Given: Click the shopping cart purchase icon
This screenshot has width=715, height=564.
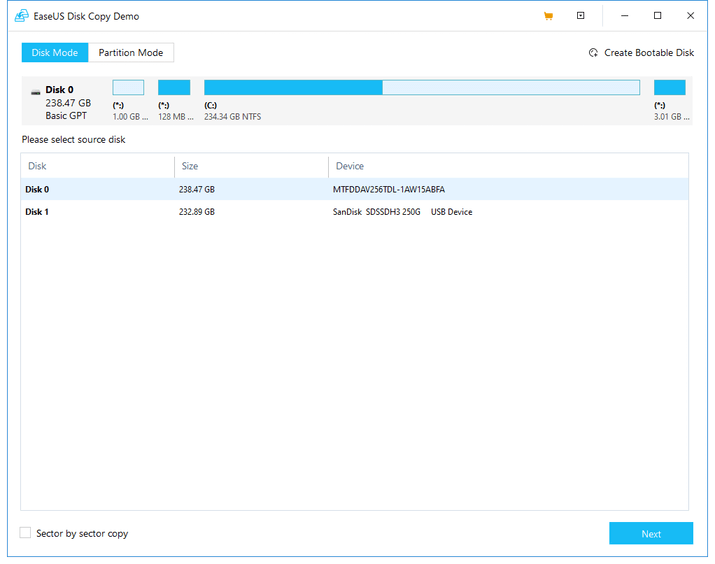Looking at the screenshot, I should [x=548, y=16].
